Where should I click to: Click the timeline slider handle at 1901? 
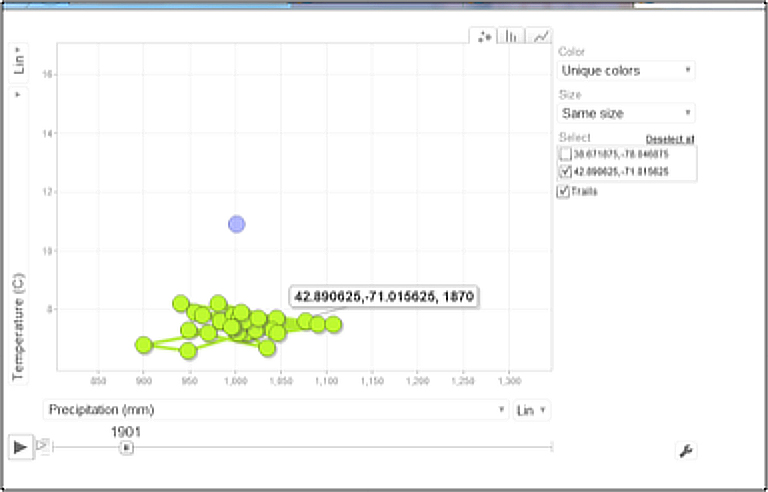pos(126,447)
